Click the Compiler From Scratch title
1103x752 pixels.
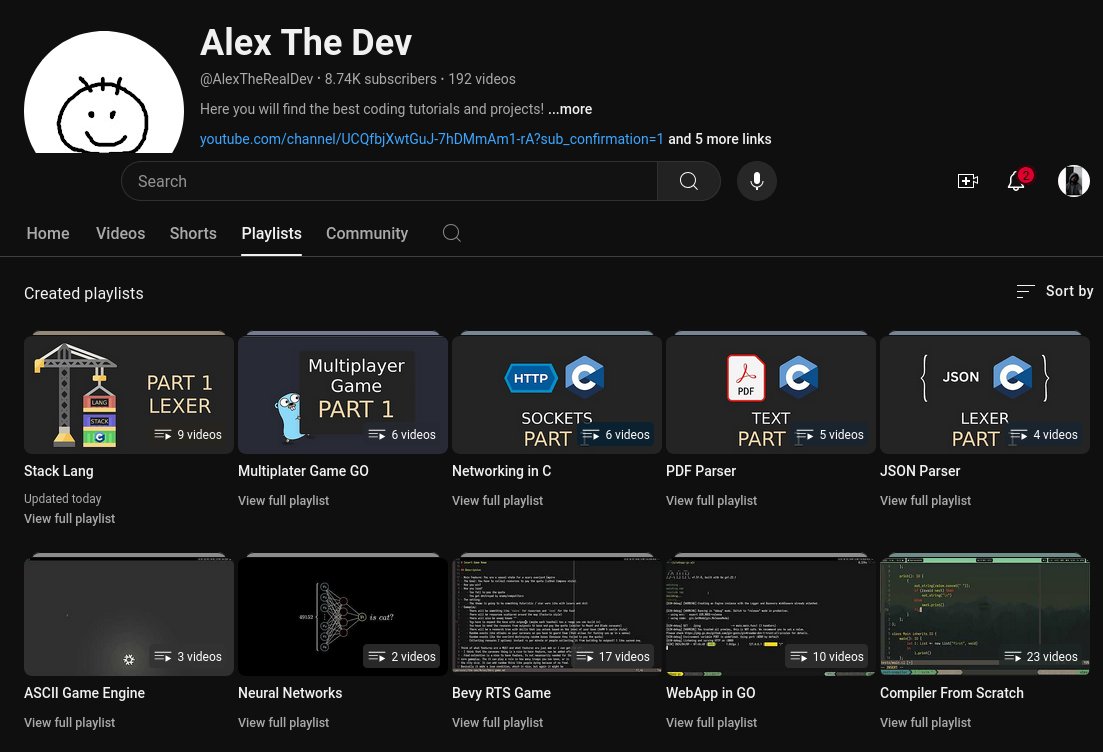coord(952,694)
